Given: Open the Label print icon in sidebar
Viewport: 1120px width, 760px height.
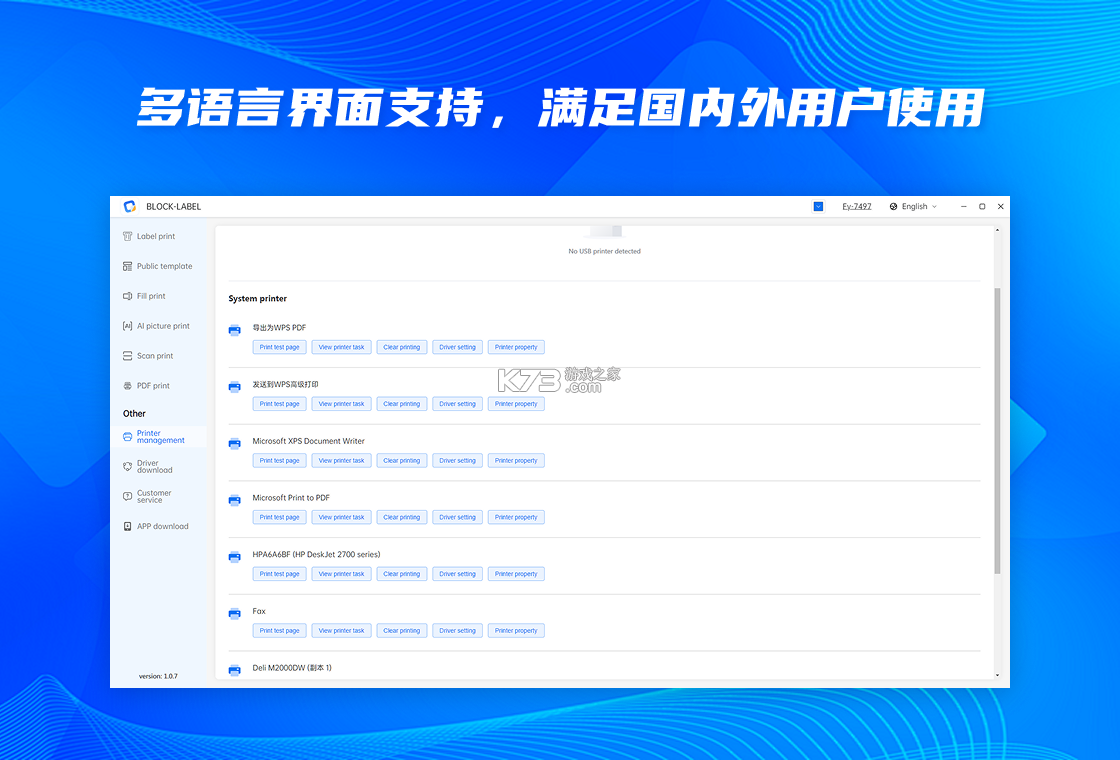Looking at the screenshot, I should pyautogui.click(x=127, y=236).
